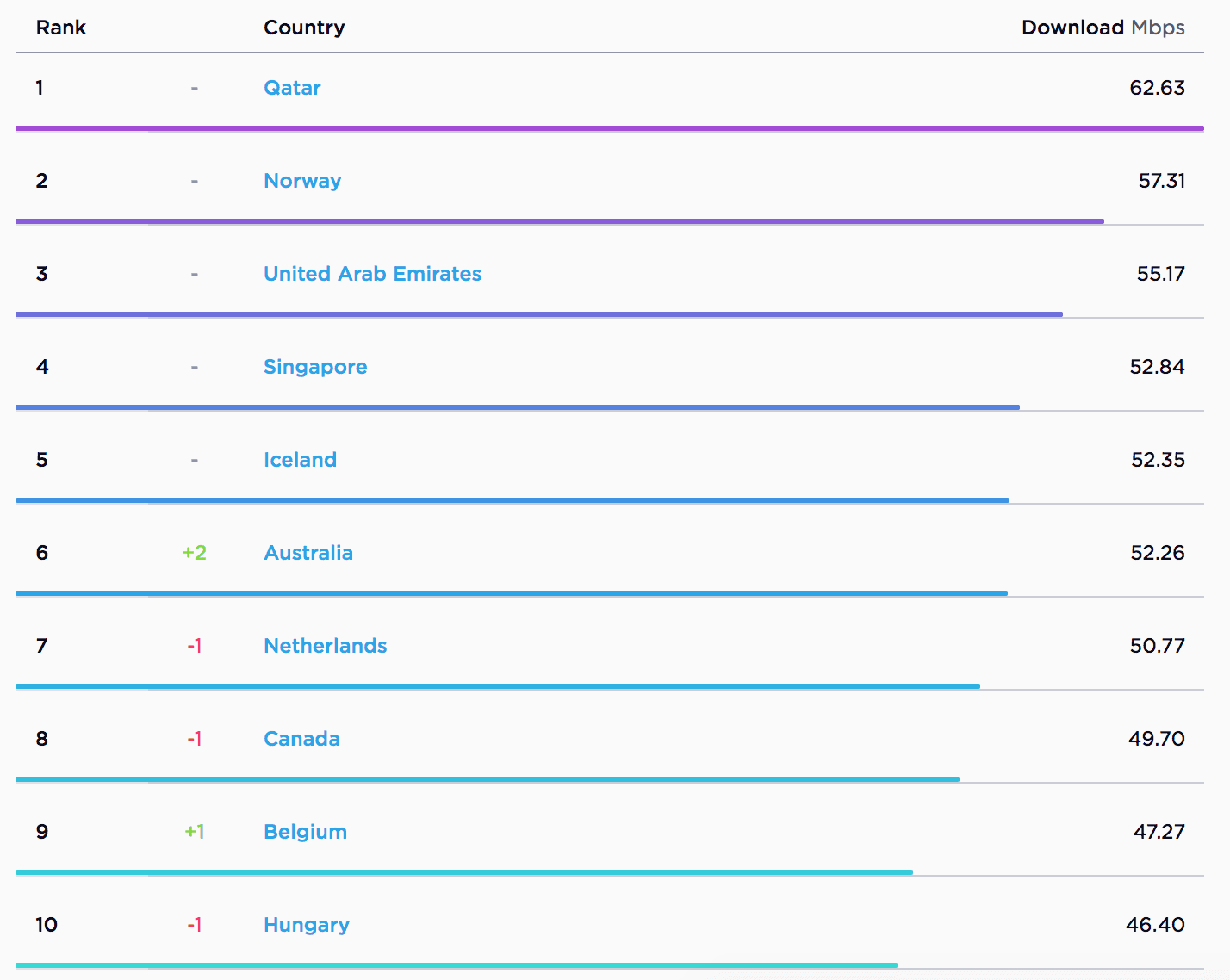Click the Country column header
The width and height of the screenshot is (1230, 980).
click(x=304, y=28)
